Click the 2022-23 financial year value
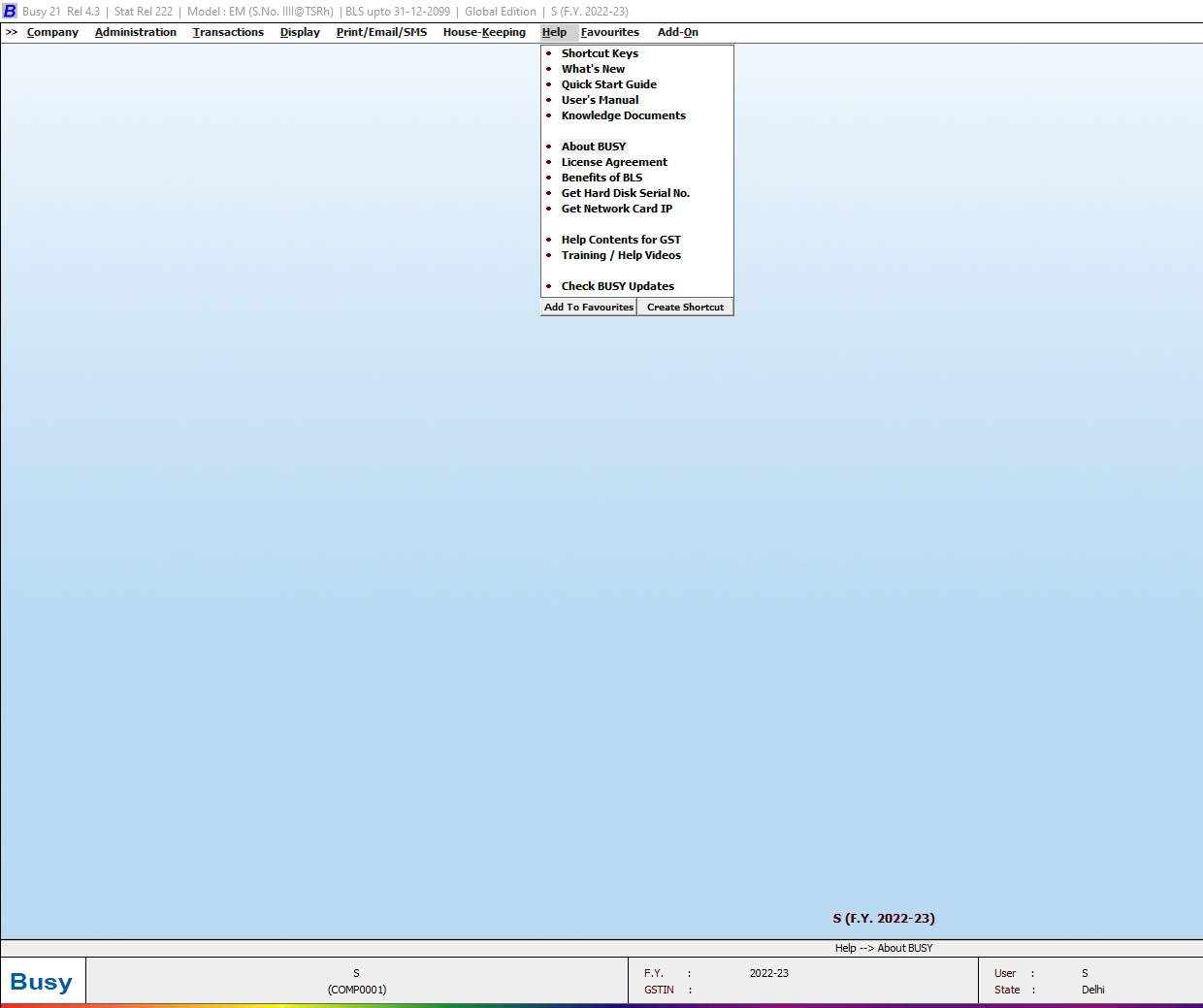This screenshot has height=1008, width=1203. (x=768, y=973)
